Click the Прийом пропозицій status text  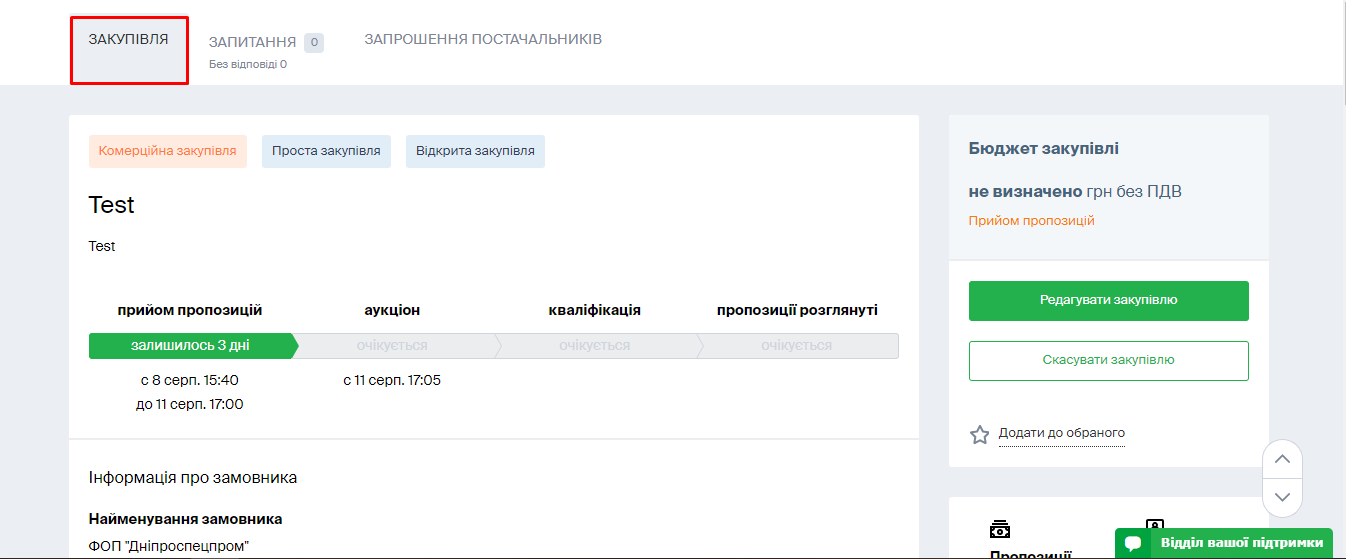(1031, 221)
